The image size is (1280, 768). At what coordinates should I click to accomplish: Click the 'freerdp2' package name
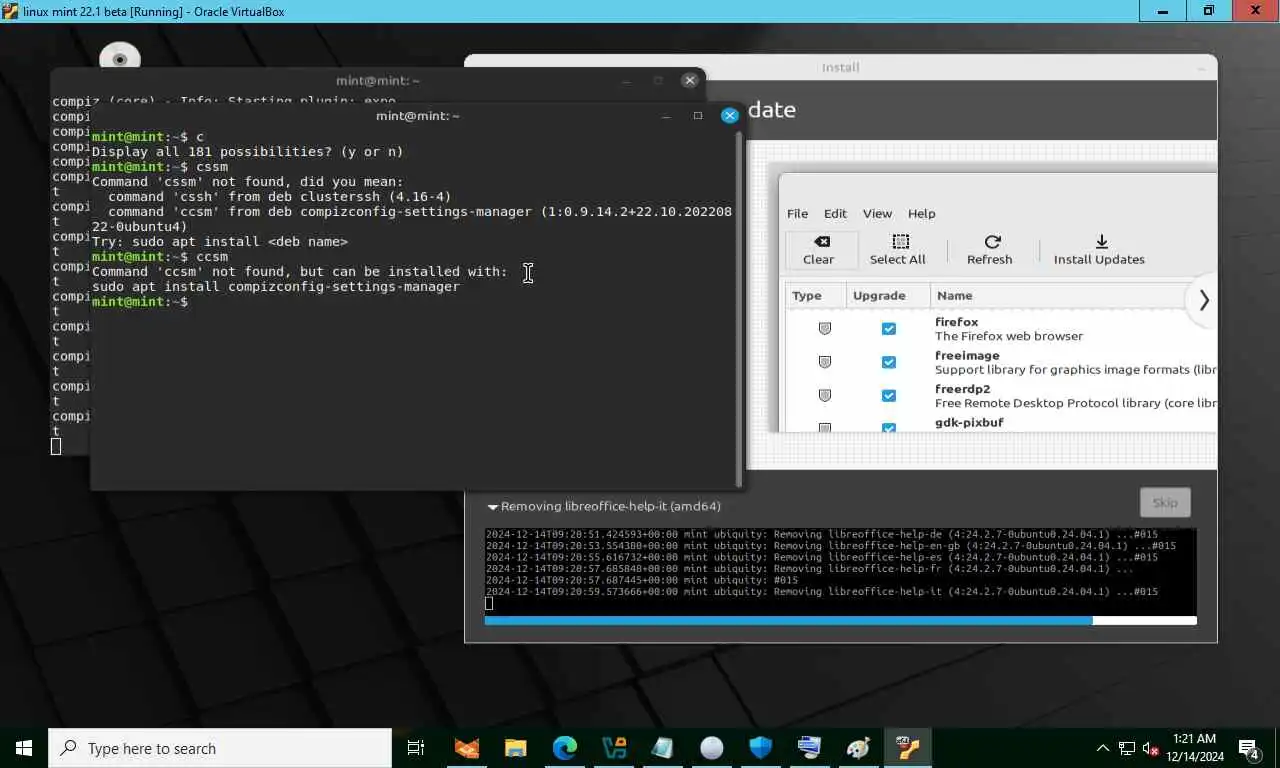pos(962,389)
